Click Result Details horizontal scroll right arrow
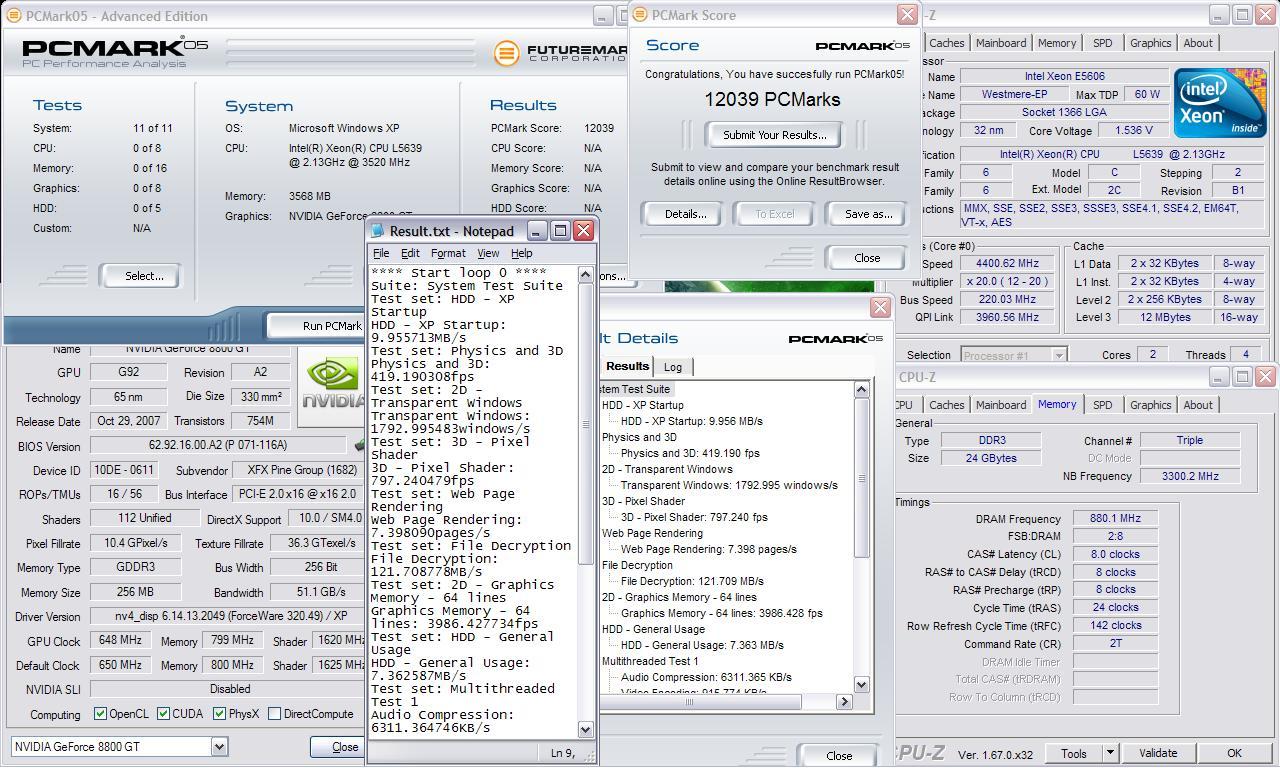1280x768 pixels. tap(844, 702)
